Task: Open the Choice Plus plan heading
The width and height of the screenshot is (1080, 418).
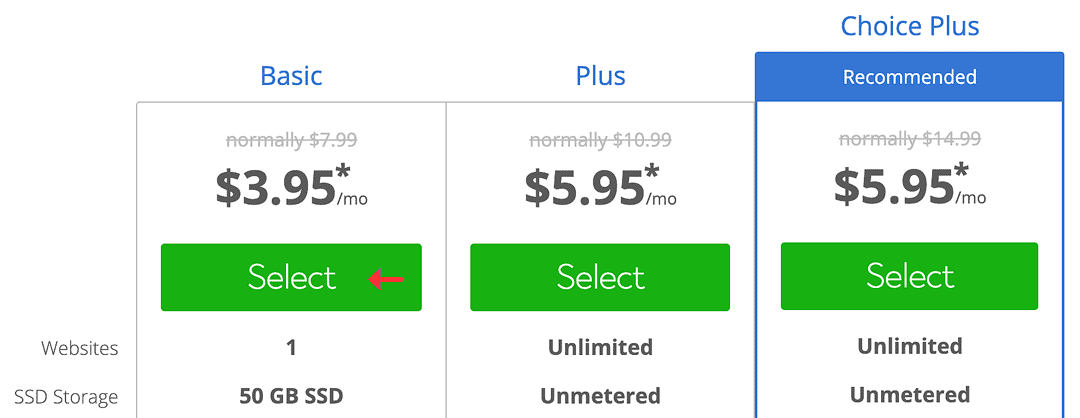Action: [x=910, y=26]
